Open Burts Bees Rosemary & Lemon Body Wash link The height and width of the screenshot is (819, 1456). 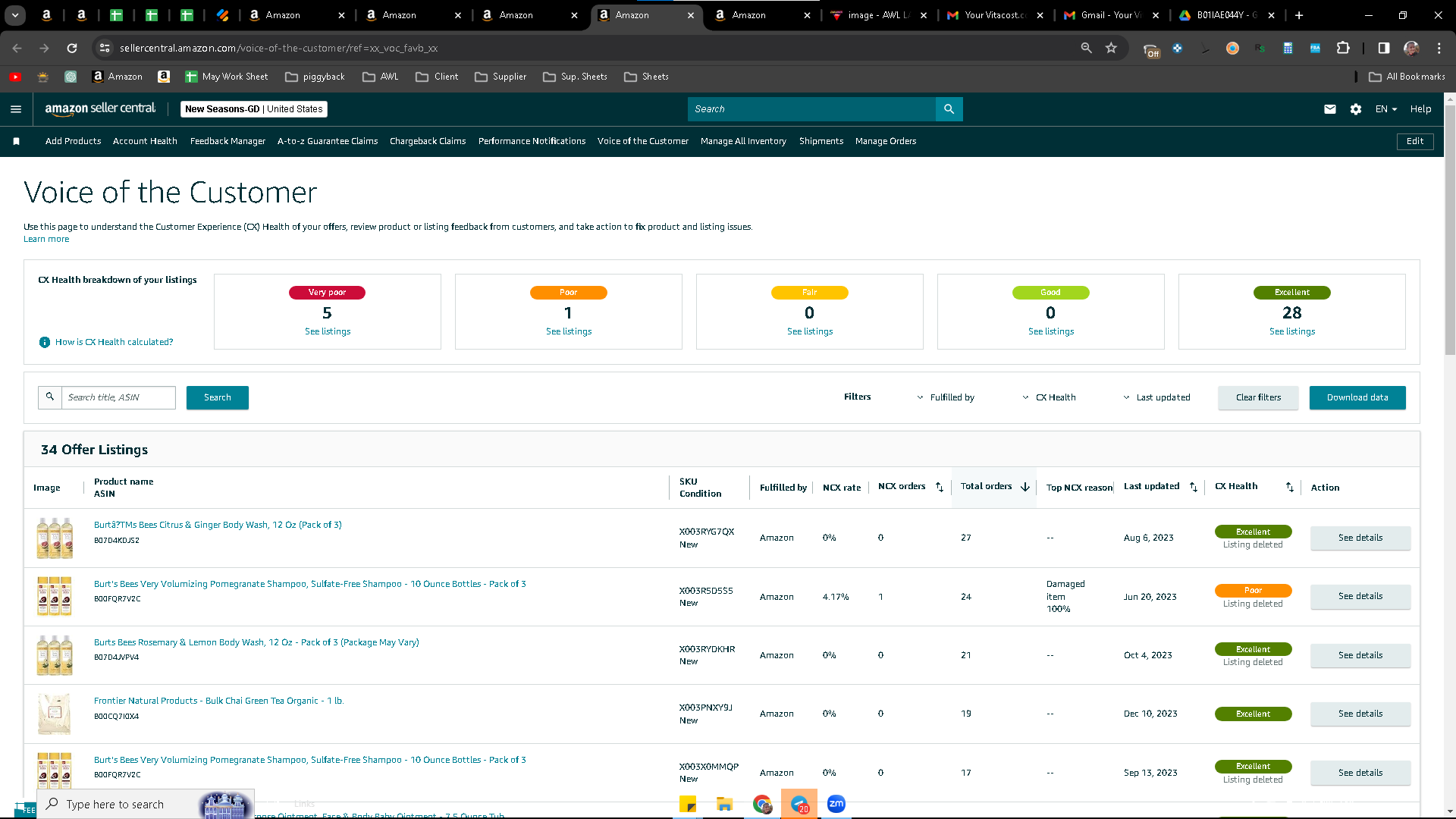tap(256, 642)
